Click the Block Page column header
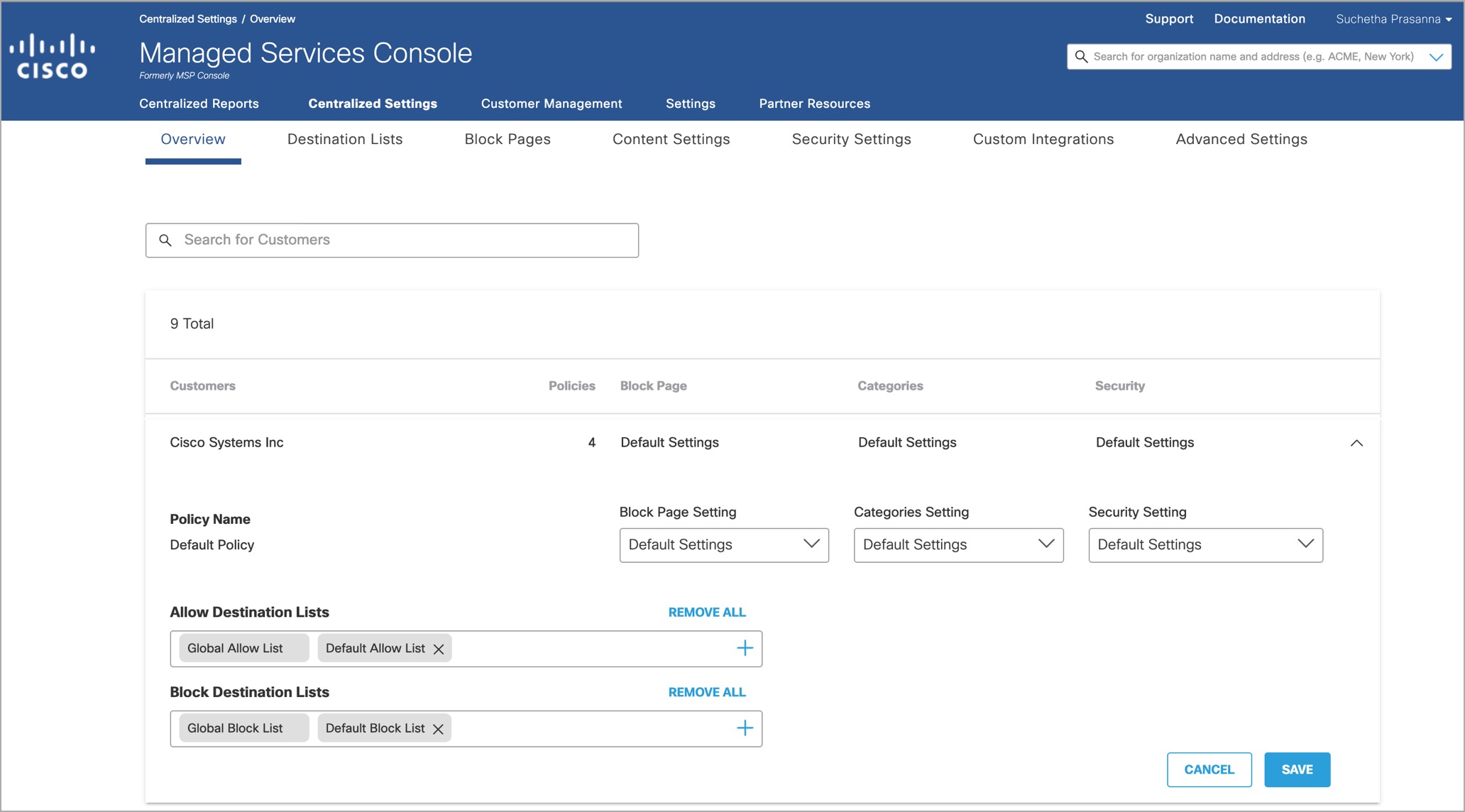Image resolution: width=1465 pixels, height=812 pixels. tap(654, 386)
